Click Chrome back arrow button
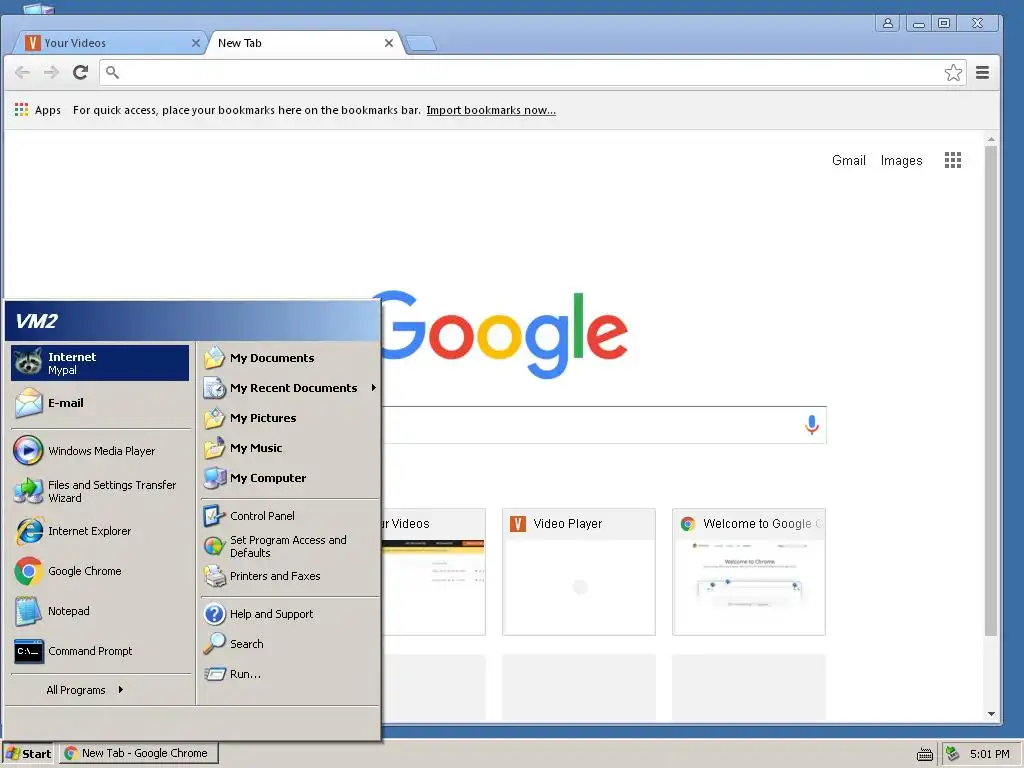 22,72
